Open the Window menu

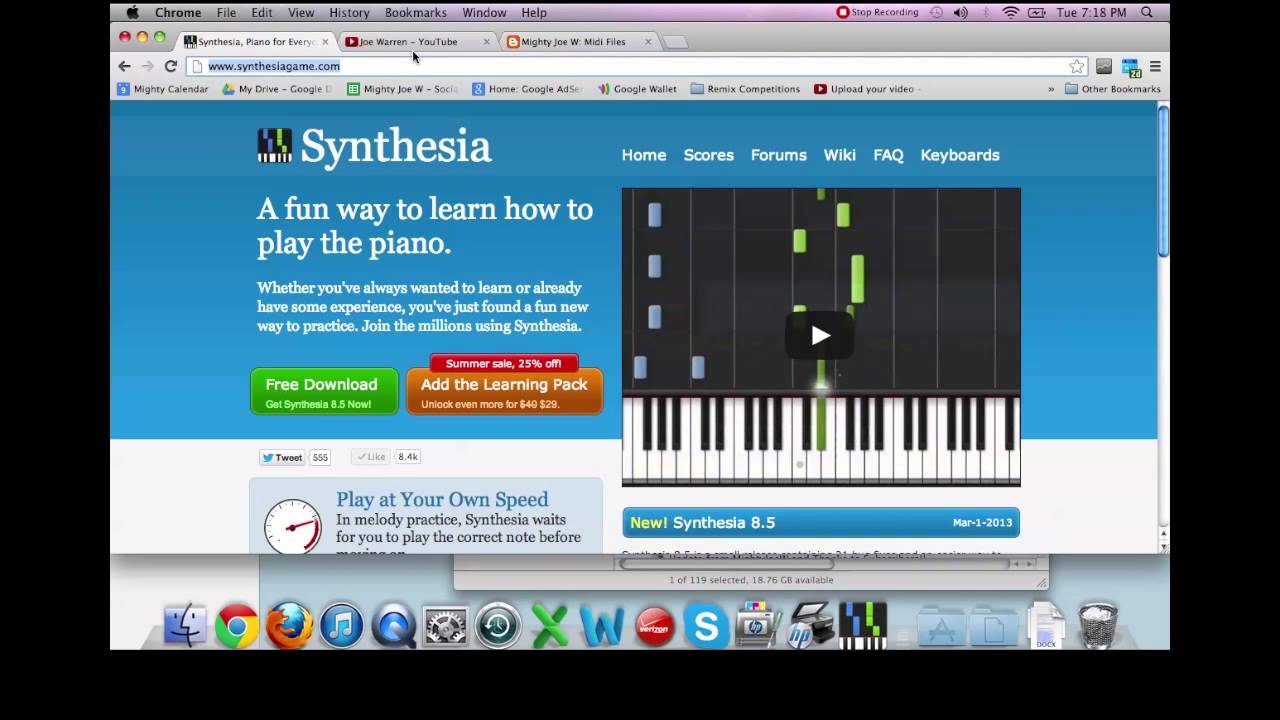click(x=484, y=12)
